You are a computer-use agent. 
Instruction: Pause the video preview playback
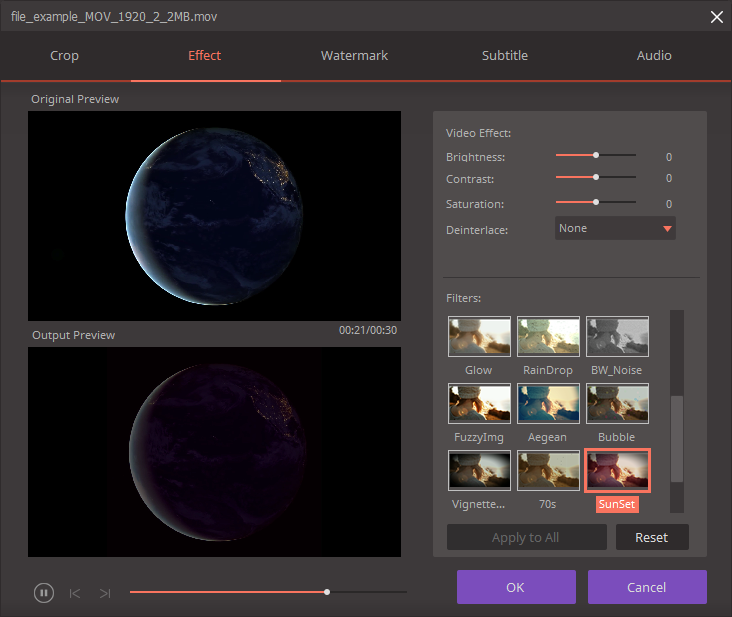44,593
